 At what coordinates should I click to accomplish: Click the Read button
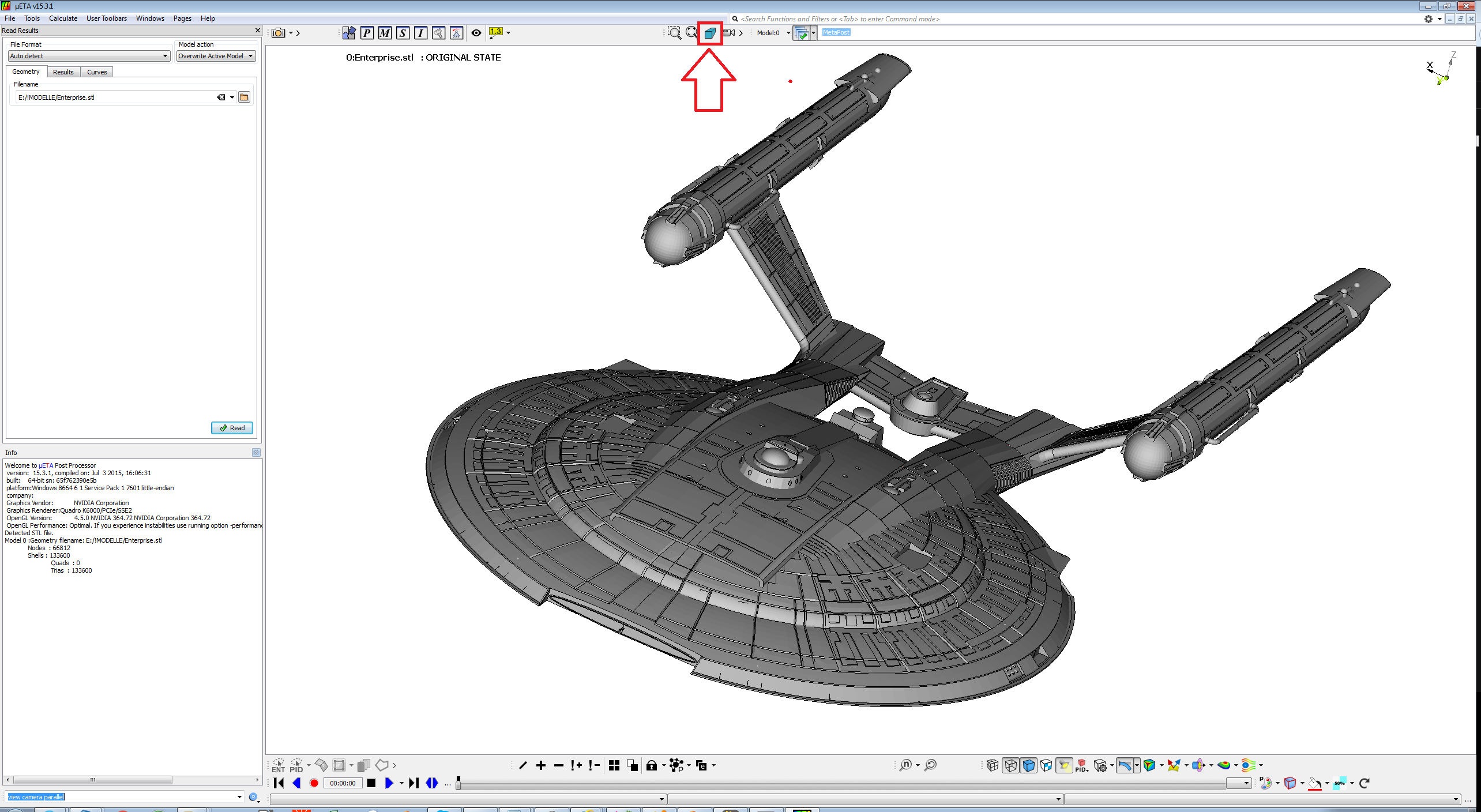232,428
